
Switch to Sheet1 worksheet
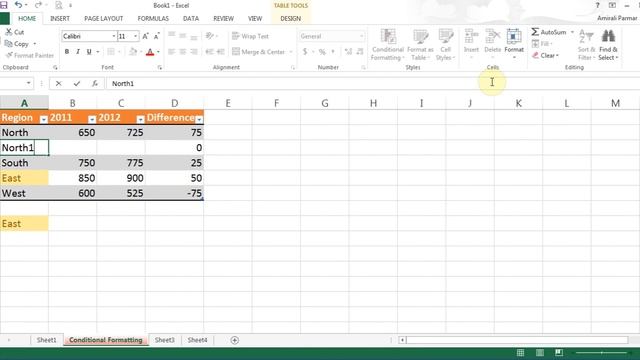coord(47,340)
